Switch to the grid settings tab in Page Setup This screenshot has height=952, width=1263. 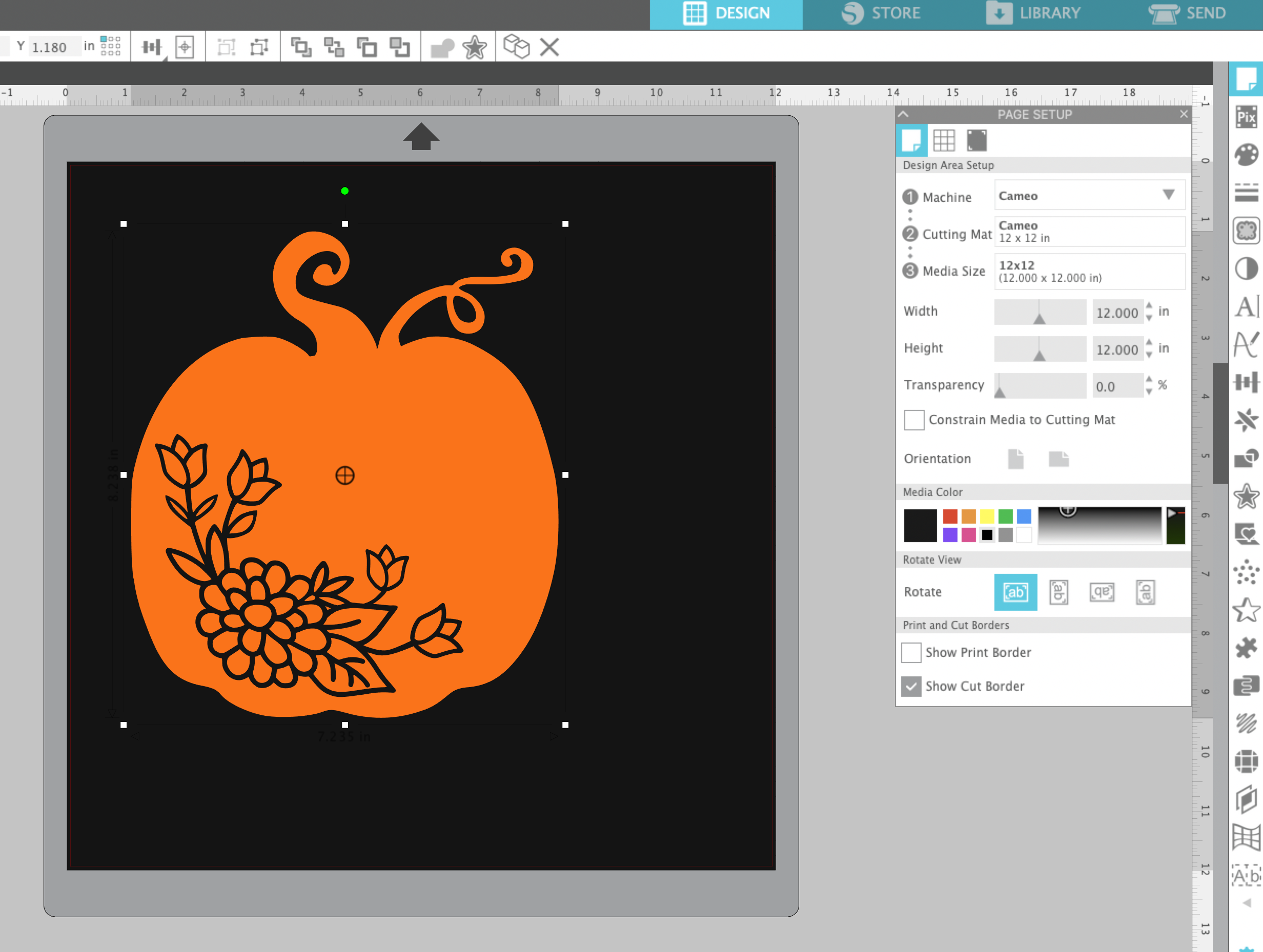945,140
